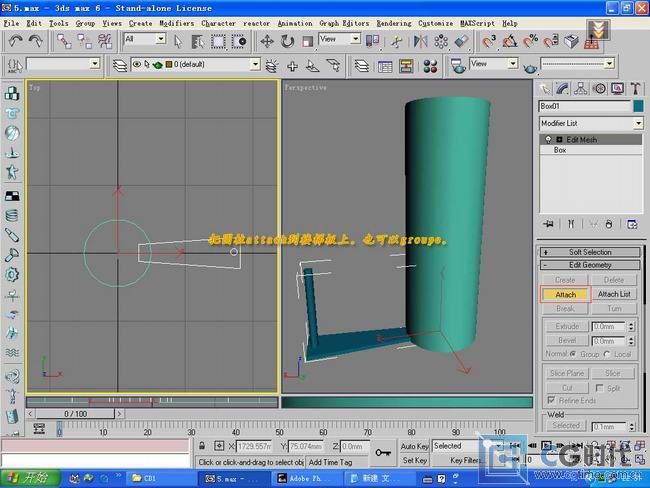This screenshot has height=488, width=650.
Task: Open the File menu
Action: (x=11, y=24)
